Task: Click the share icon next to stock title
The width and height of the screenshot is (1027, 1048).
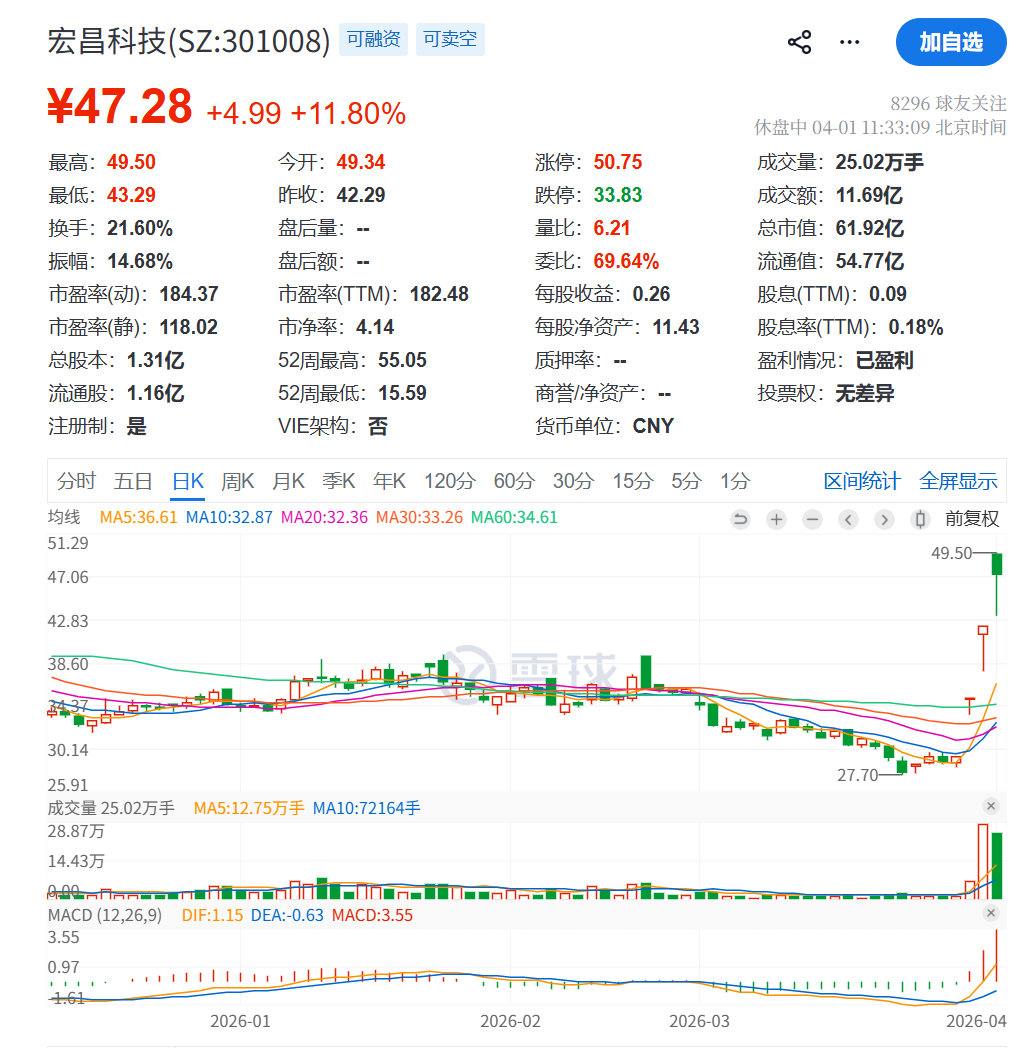Action: [799, 42]
